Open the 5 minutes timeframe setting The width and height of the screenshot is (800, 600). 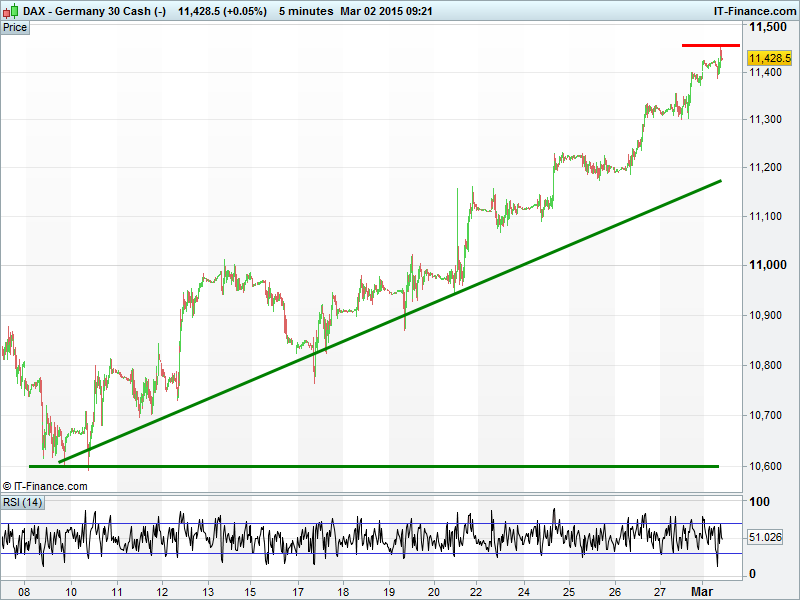point(305,10)
